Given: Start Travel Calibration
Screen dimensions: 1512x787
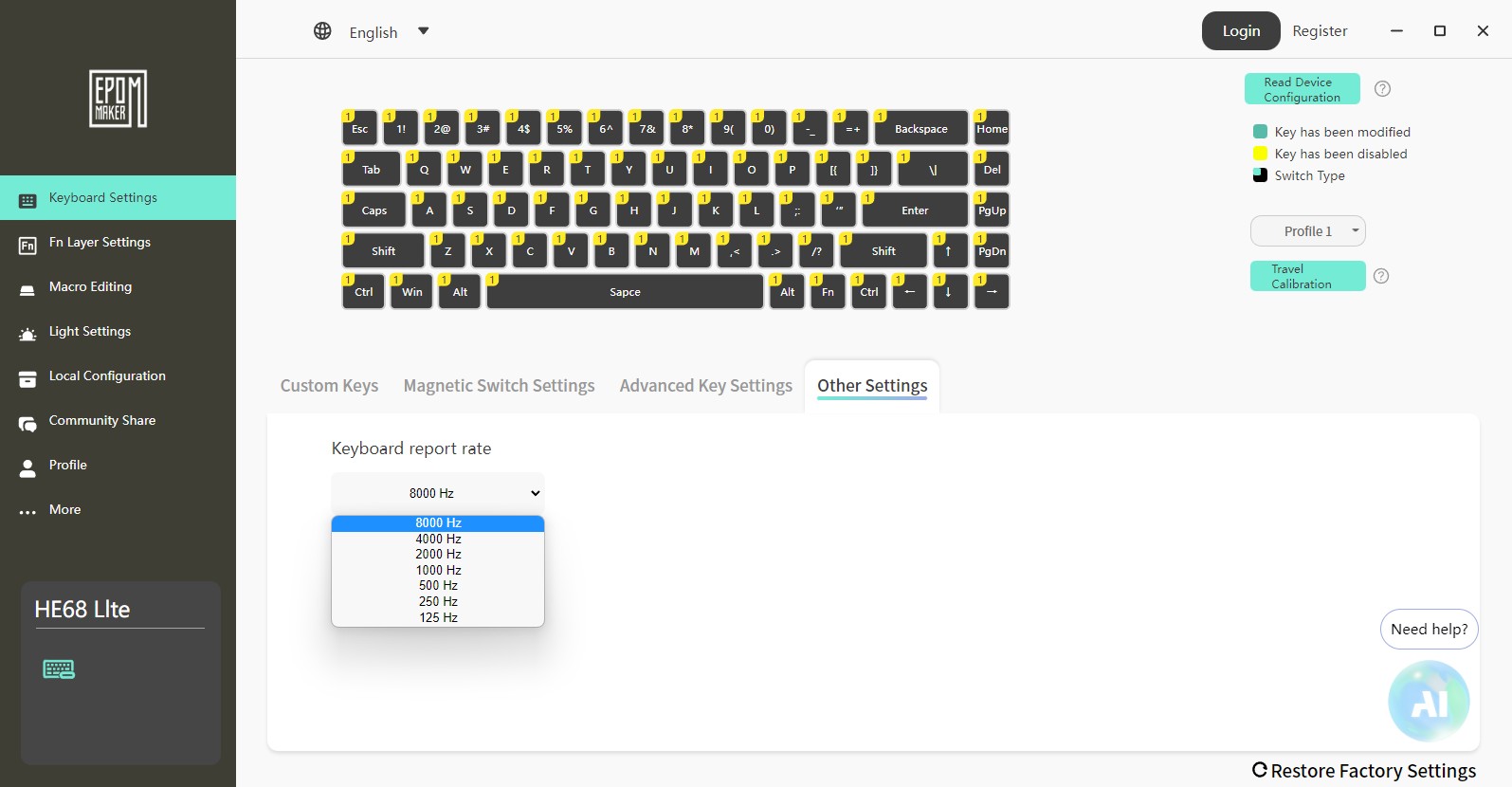Looking at the screenshot, I should pyautogui.click(x=1307, y=276).
